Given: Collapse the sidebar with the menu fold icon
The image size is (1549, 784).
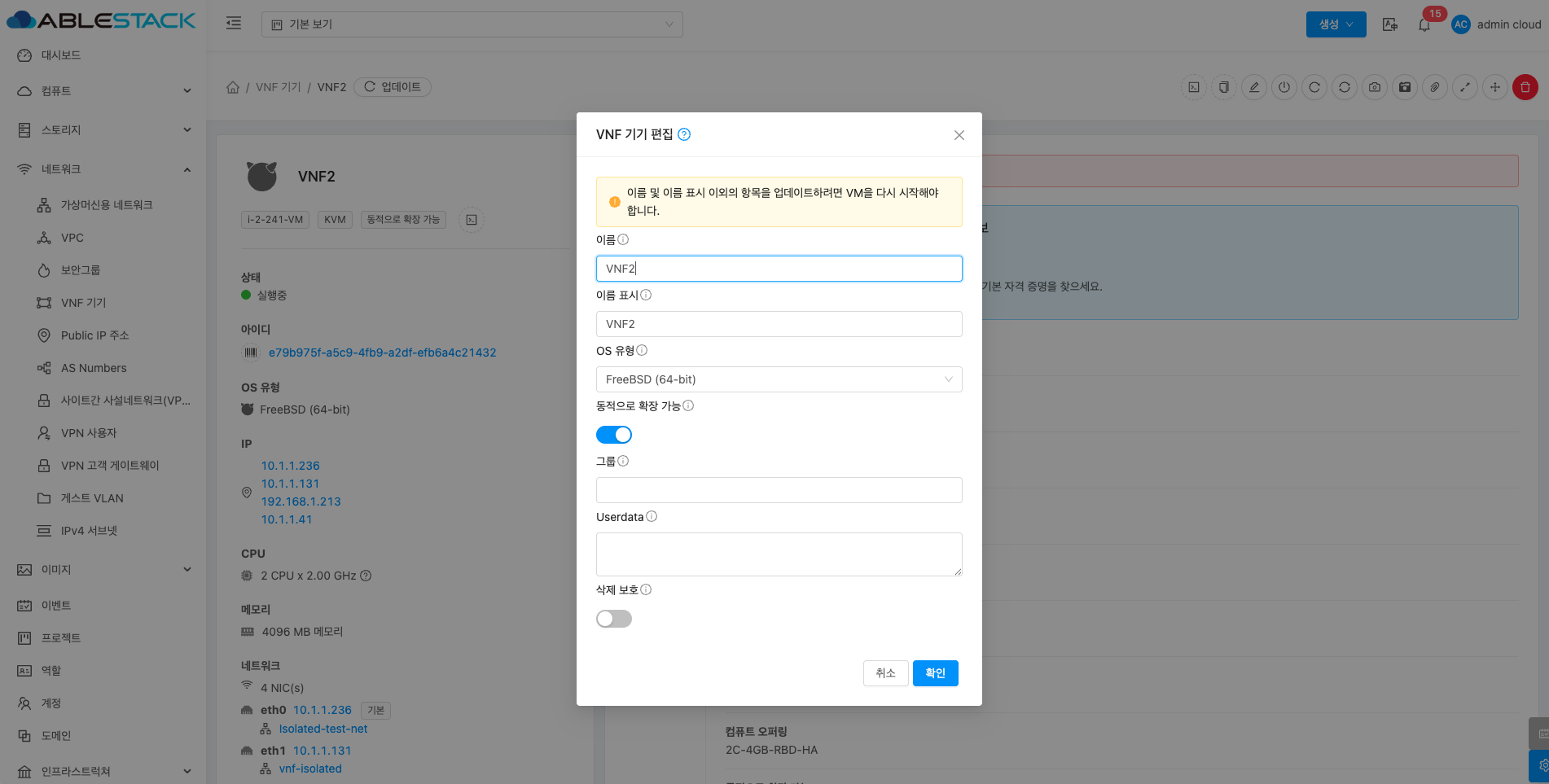Looking at the screenshot, I should [x=234, y=24].
